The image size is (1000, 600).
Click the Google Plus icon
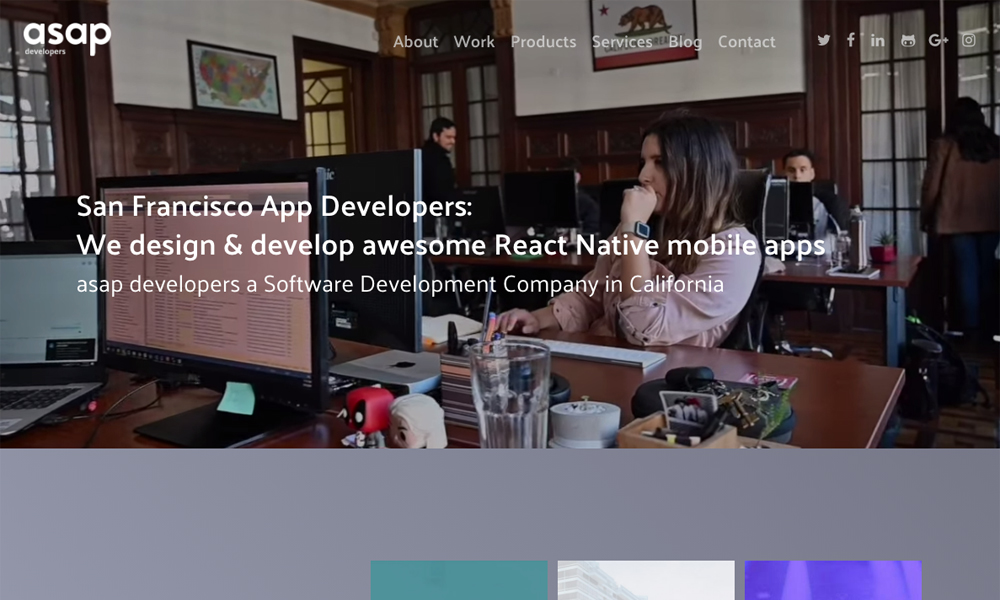pyautogui.click(x=938, y=40)
